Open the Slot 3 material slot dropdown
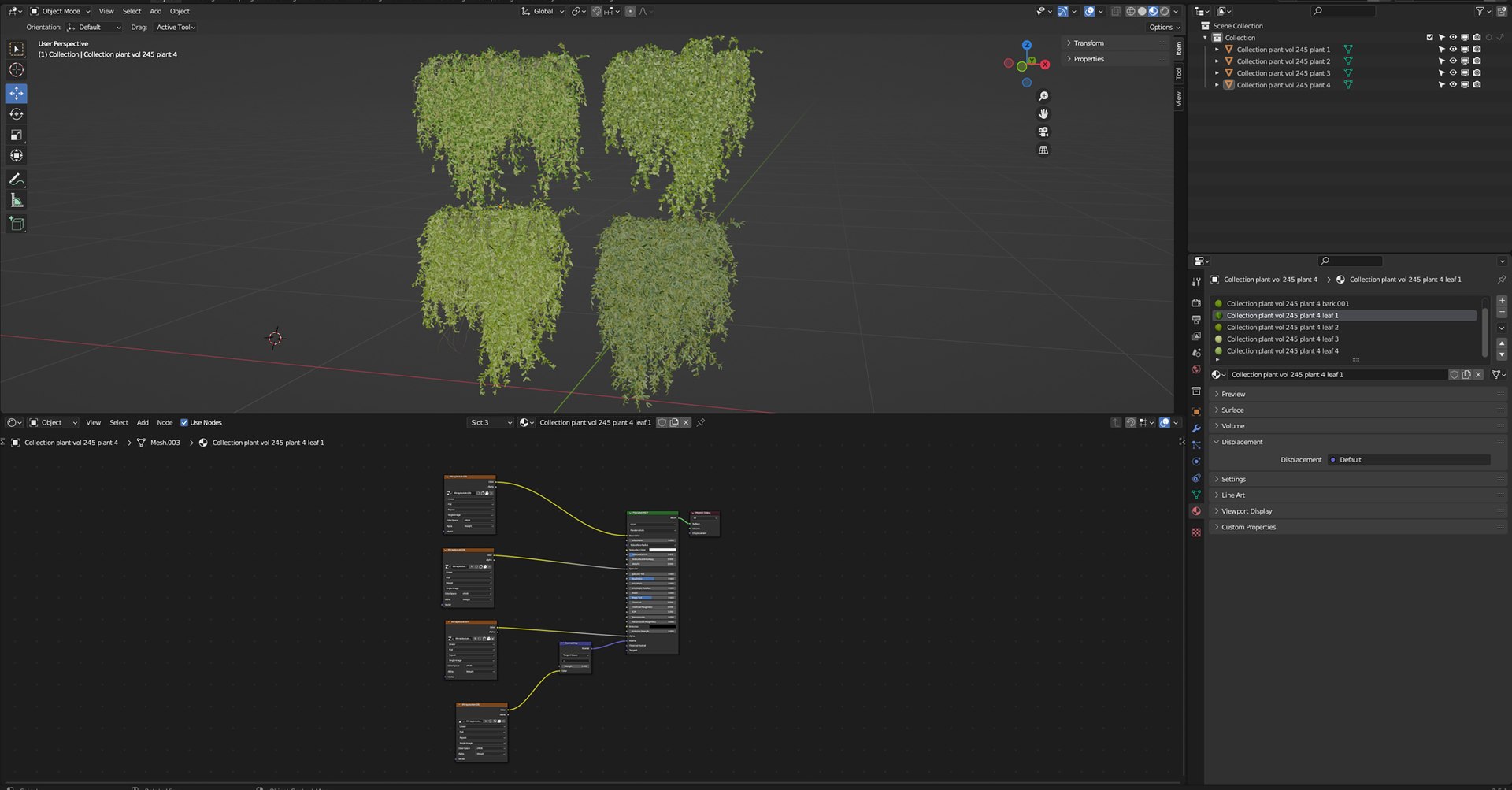Screen dimensions: 1512x790 tap(491, 423)
